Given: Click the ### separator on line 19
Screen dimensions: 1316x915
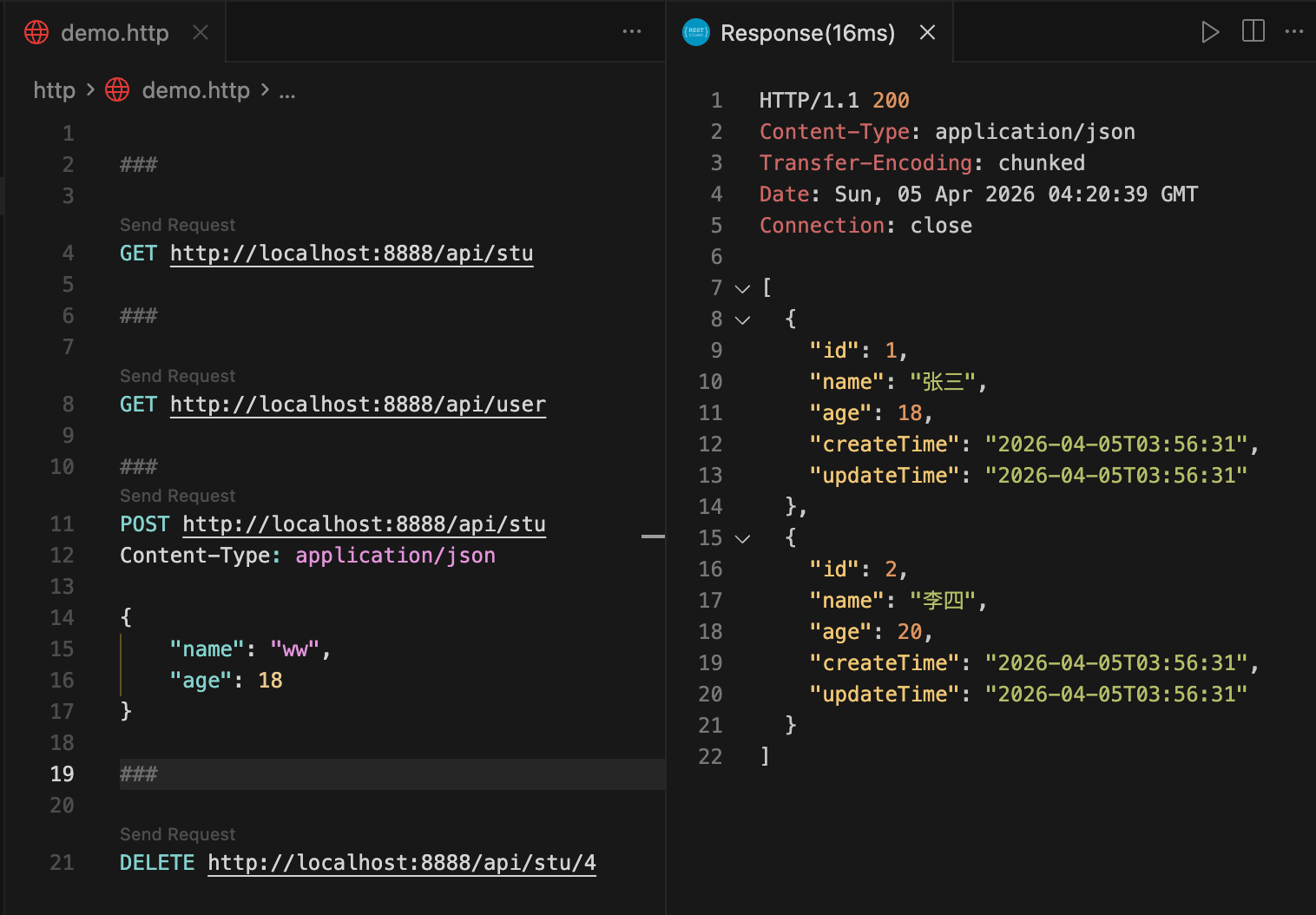Looking at the screenshot, I should [139, 774].
